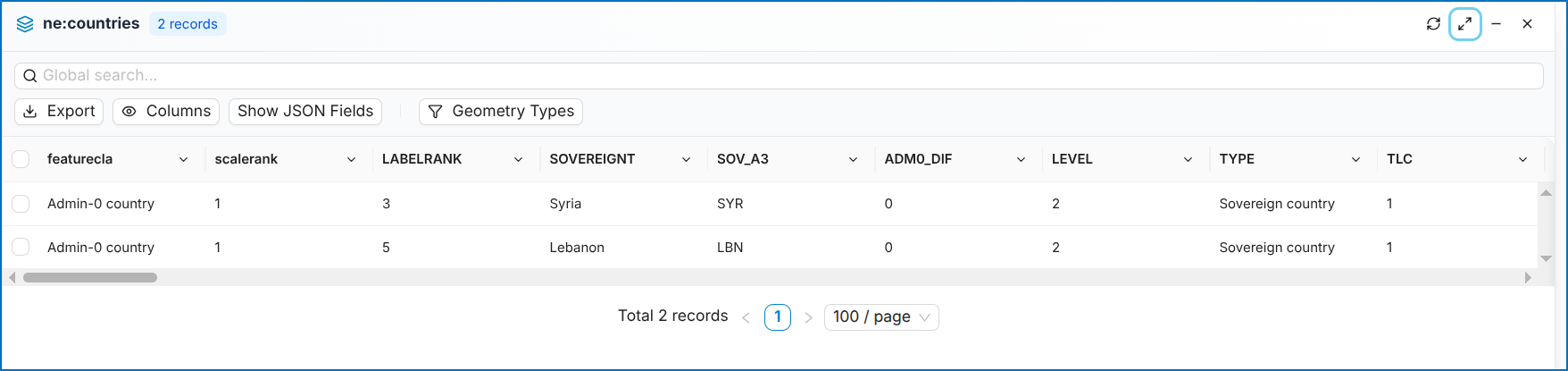This screenshot has width=1568, height=371.
Task: Click the featurecla column header
Action: (79, 159)
